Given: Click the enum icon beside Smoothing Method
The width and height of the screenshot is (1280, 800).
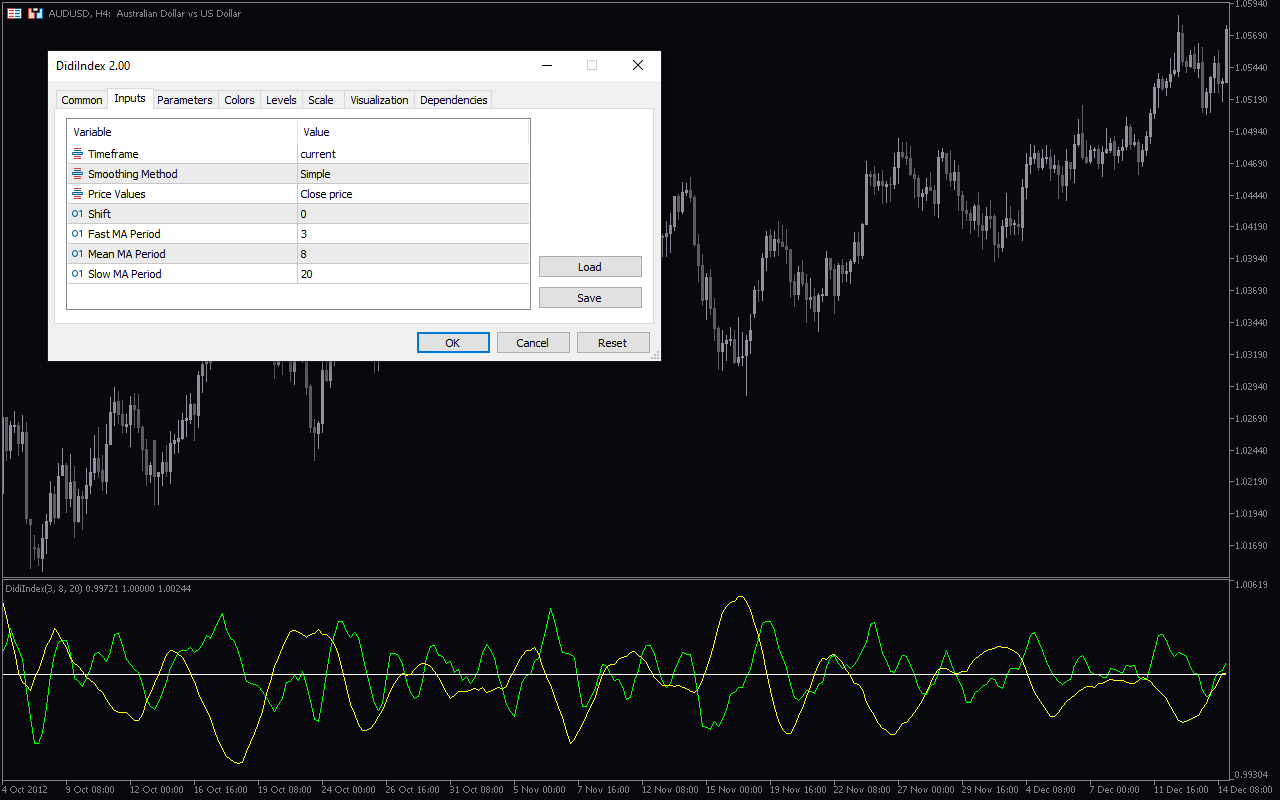Looking at the screenshot, I should pyautogui.click(x=78, y=174).
